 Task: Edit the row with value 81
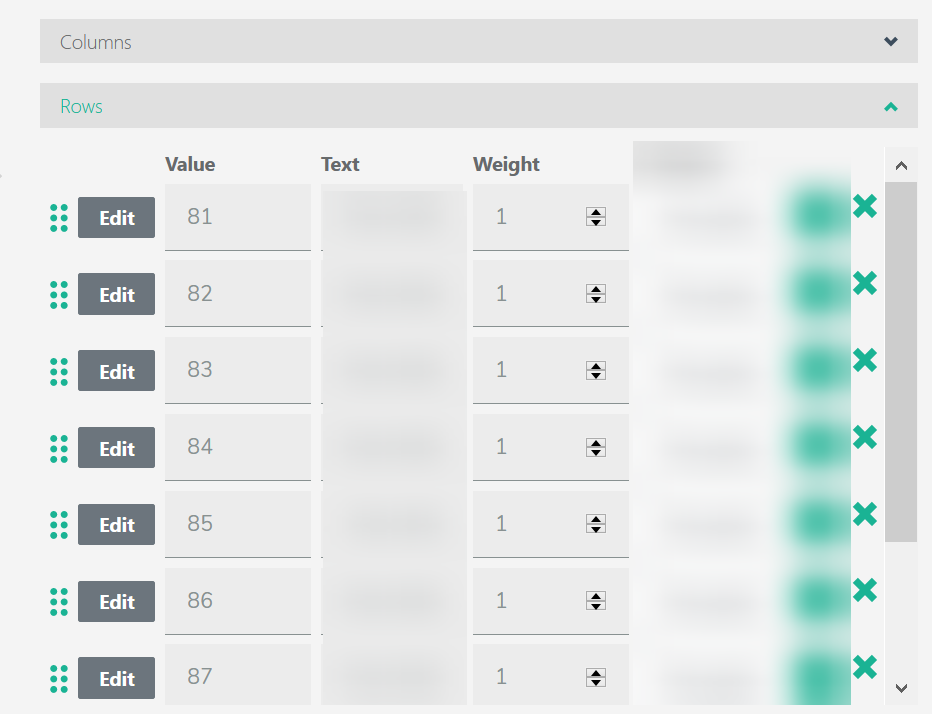pos(116,218)
